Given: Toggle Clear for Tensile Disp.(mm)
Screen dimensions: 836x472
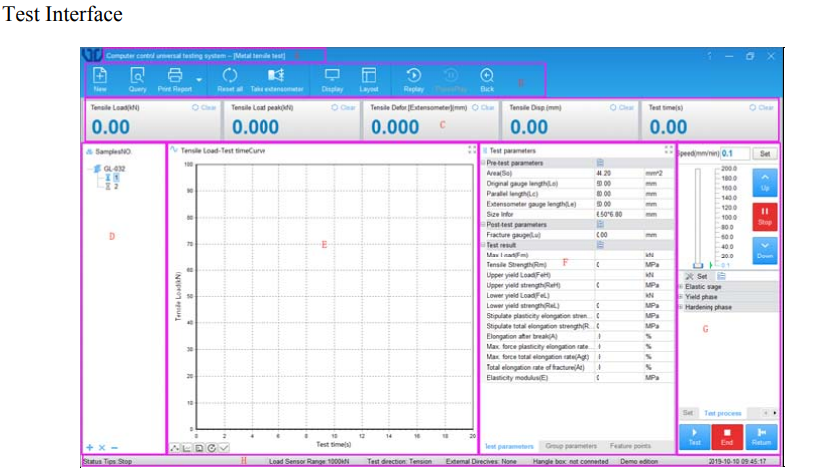Looking at the screenshot, I should [622, 107].
